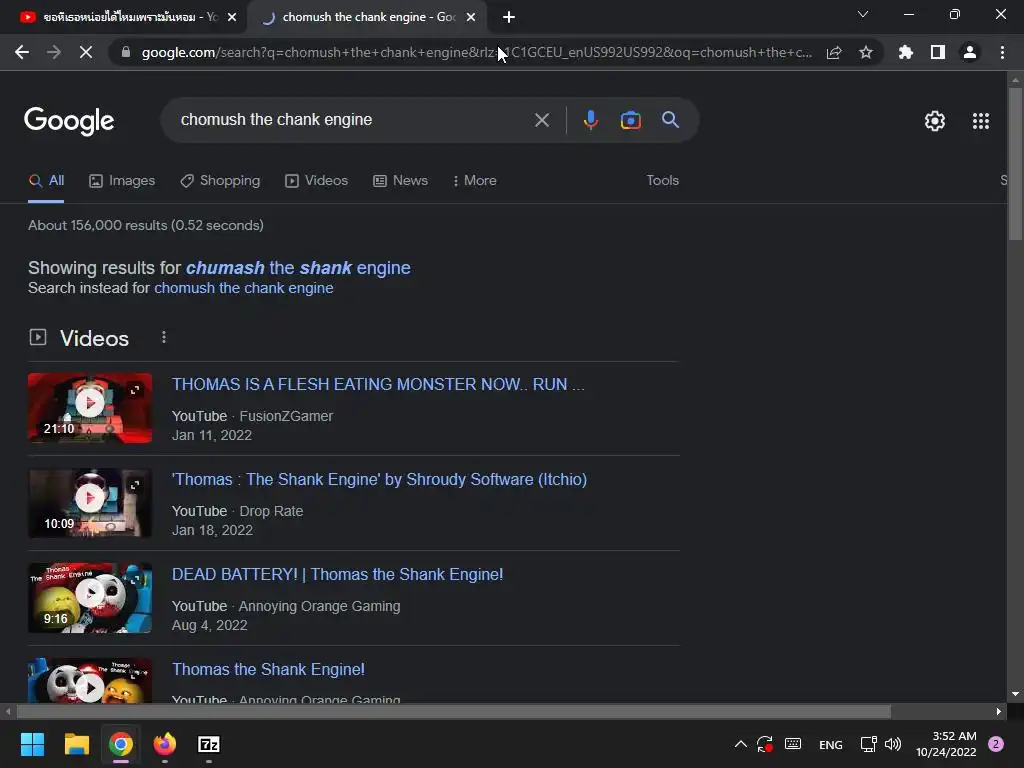
Task: Open the notification center badge
Action: pyautogui.click(x=996, y=744)
